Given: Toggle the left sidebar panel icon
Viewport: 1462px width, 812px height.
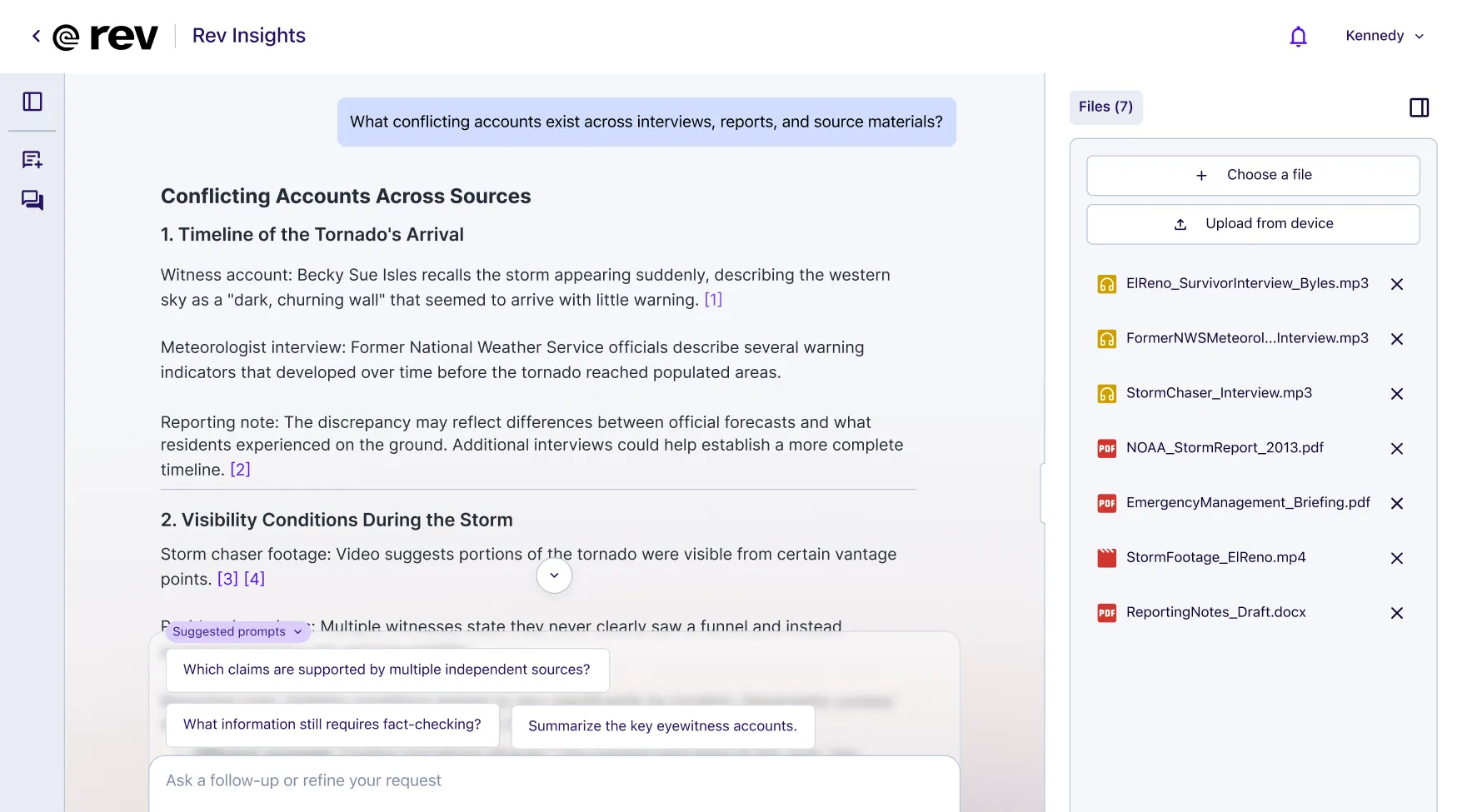Looking at the screenshot, I should click(x=32, y=102).
